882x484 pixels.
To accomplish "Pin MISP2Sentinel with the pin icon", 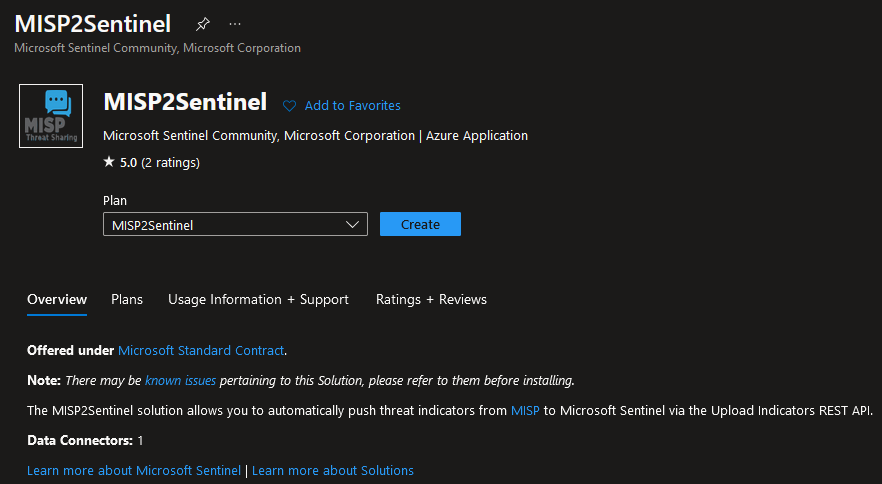I will click(202, 24).
